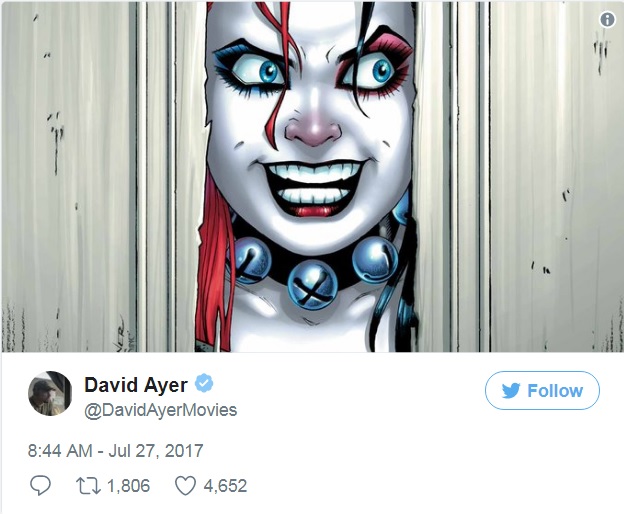Image resolution: width=624 pixels, height=514 pixels.
Task: Click the Jul 27, 2017 date
Action: click(x=156, y=451)
